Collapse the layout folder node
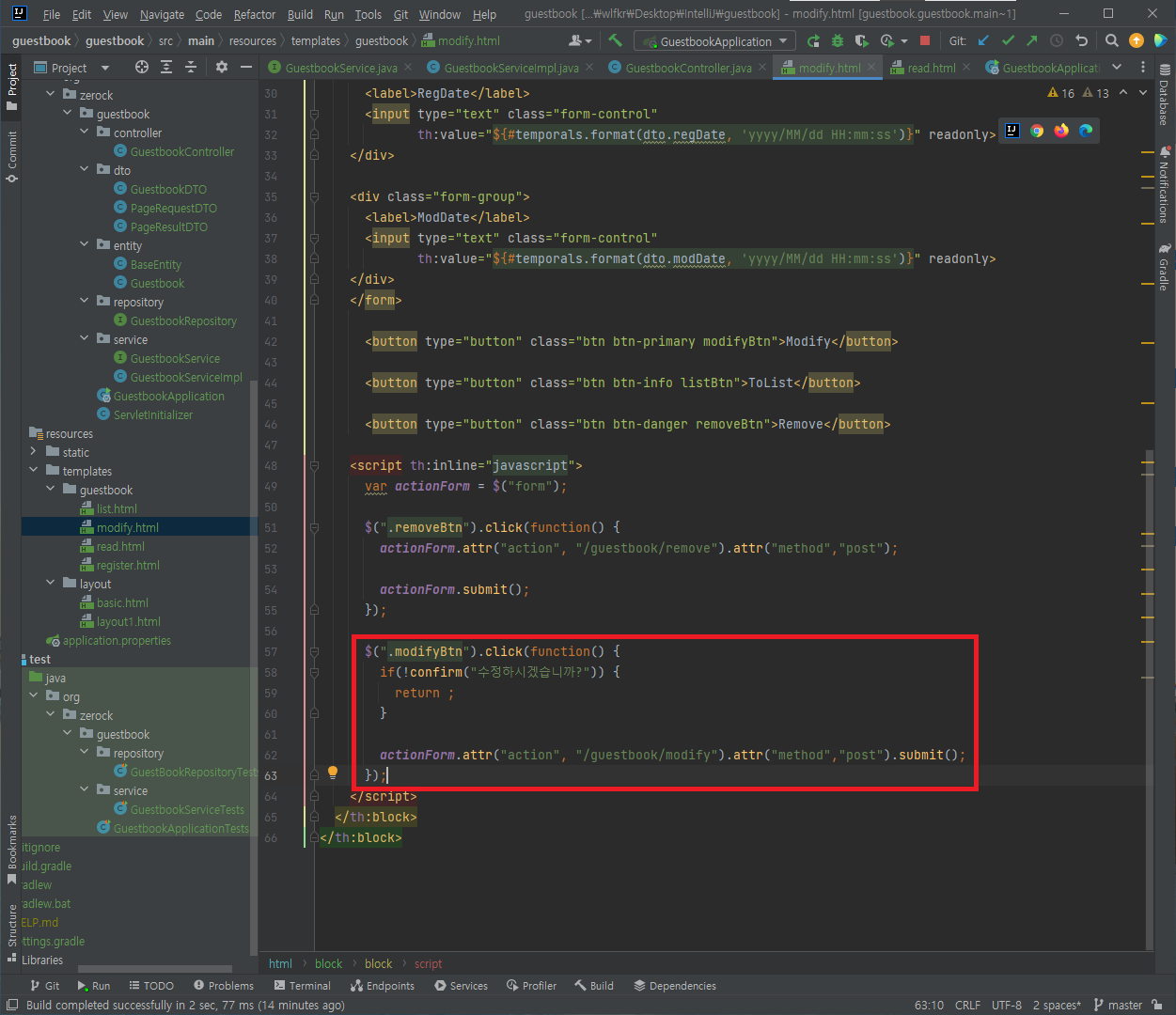 pos(51,584)
